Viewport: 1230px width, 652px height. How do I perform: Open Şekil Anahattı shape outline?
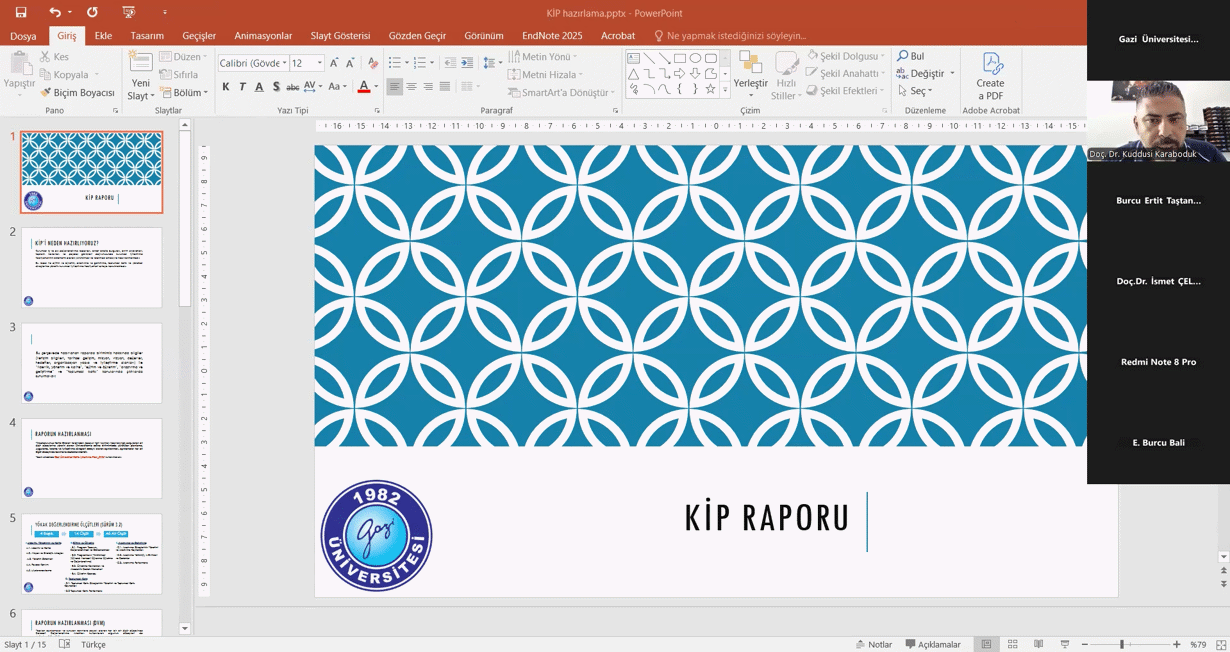845,74
